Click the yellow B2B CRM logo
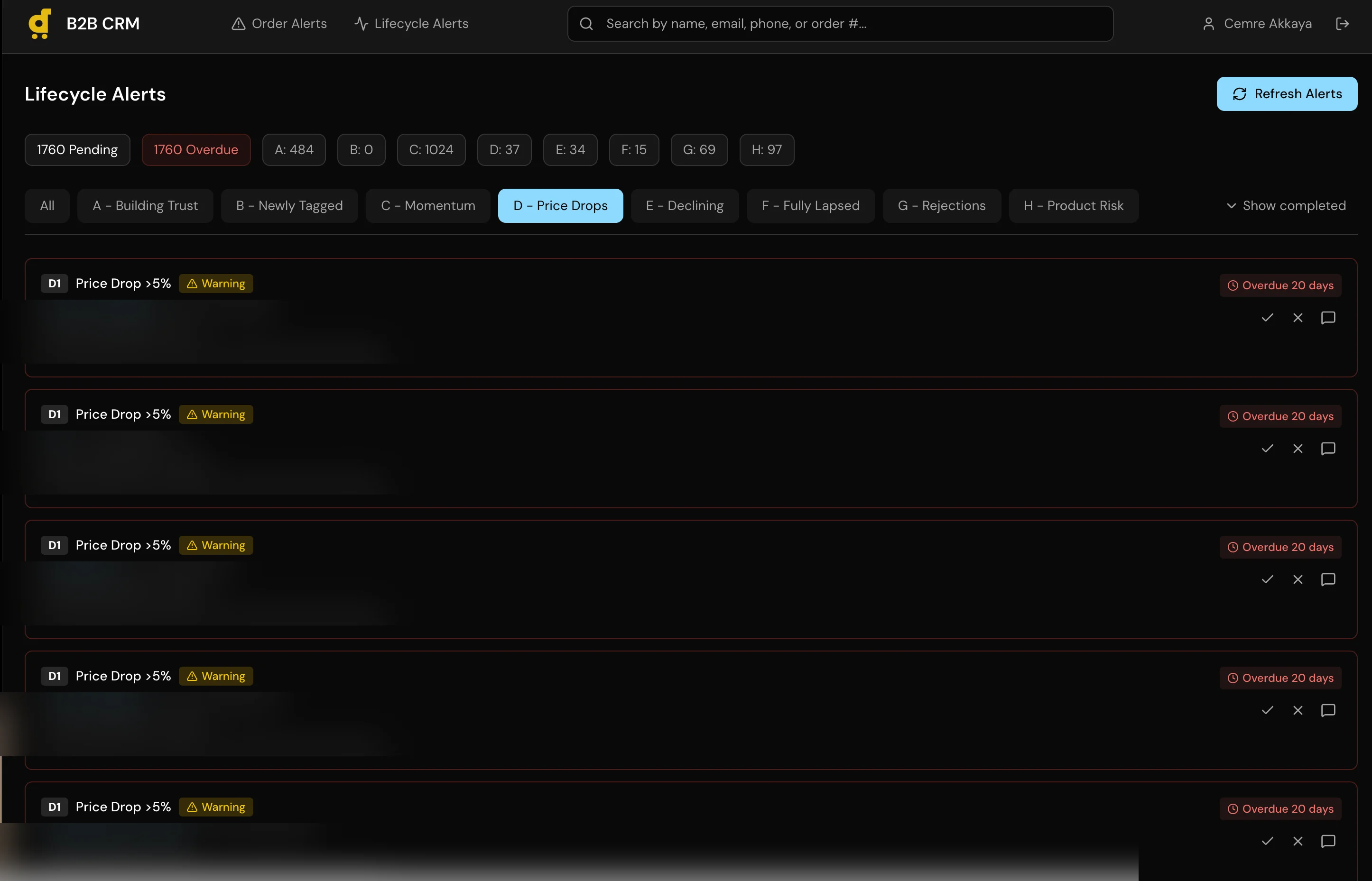This screenshot has height=881, width=1372. coord(39,23)
